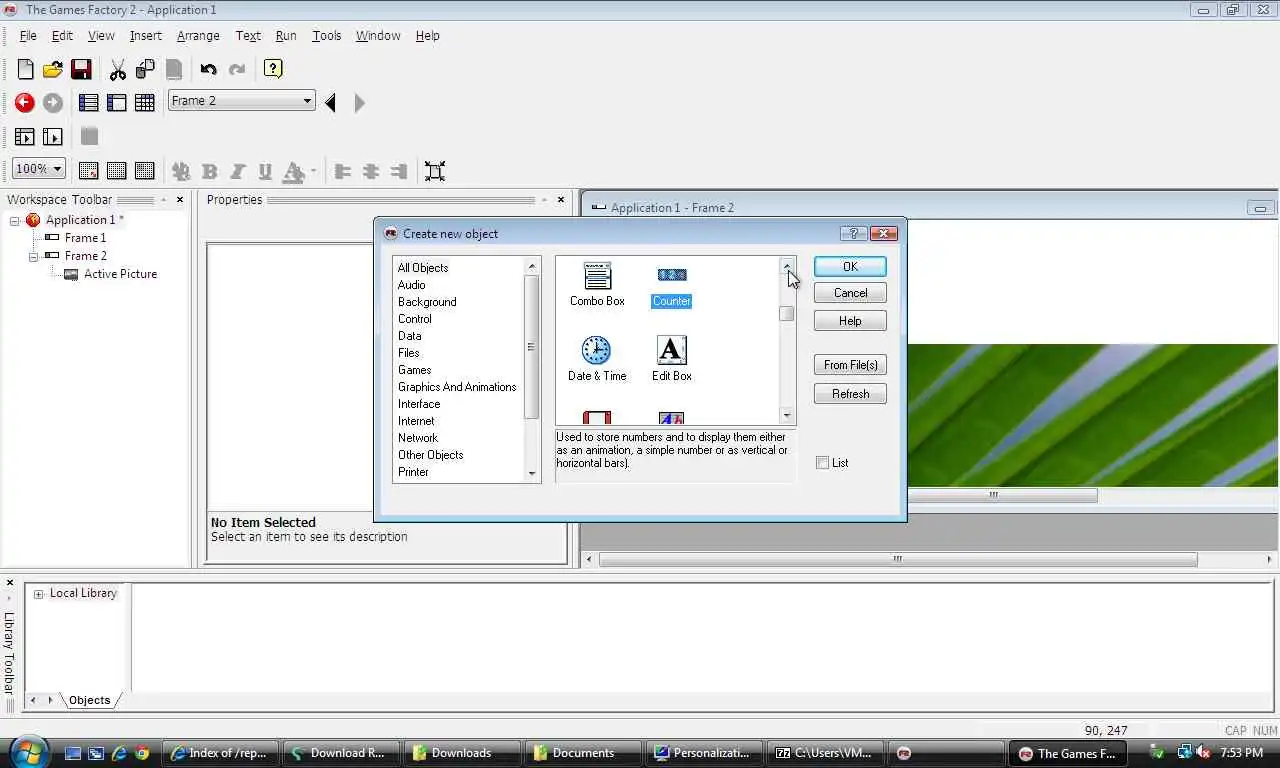Save application with the floppy disk icon

coord(81,69)
